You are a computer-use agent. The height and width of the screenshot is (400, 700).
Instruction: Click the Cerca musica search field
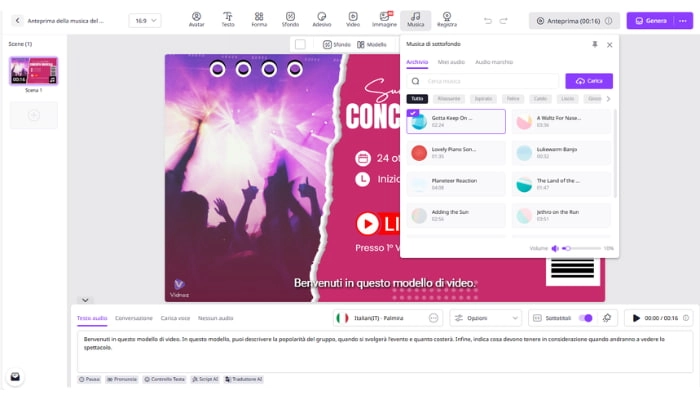pos(490,81)
